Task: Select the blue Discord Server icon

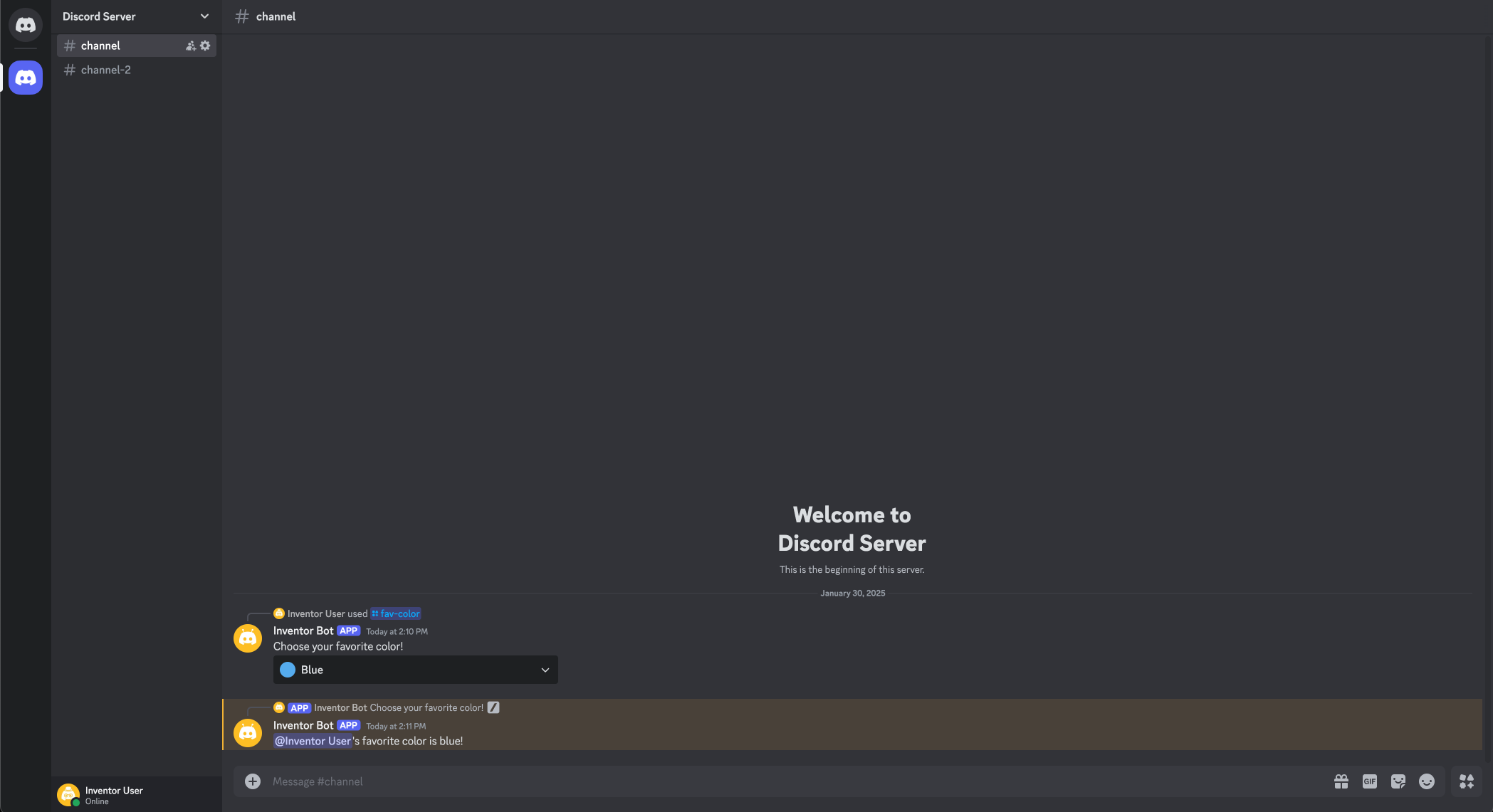Action: pos(26,78)
